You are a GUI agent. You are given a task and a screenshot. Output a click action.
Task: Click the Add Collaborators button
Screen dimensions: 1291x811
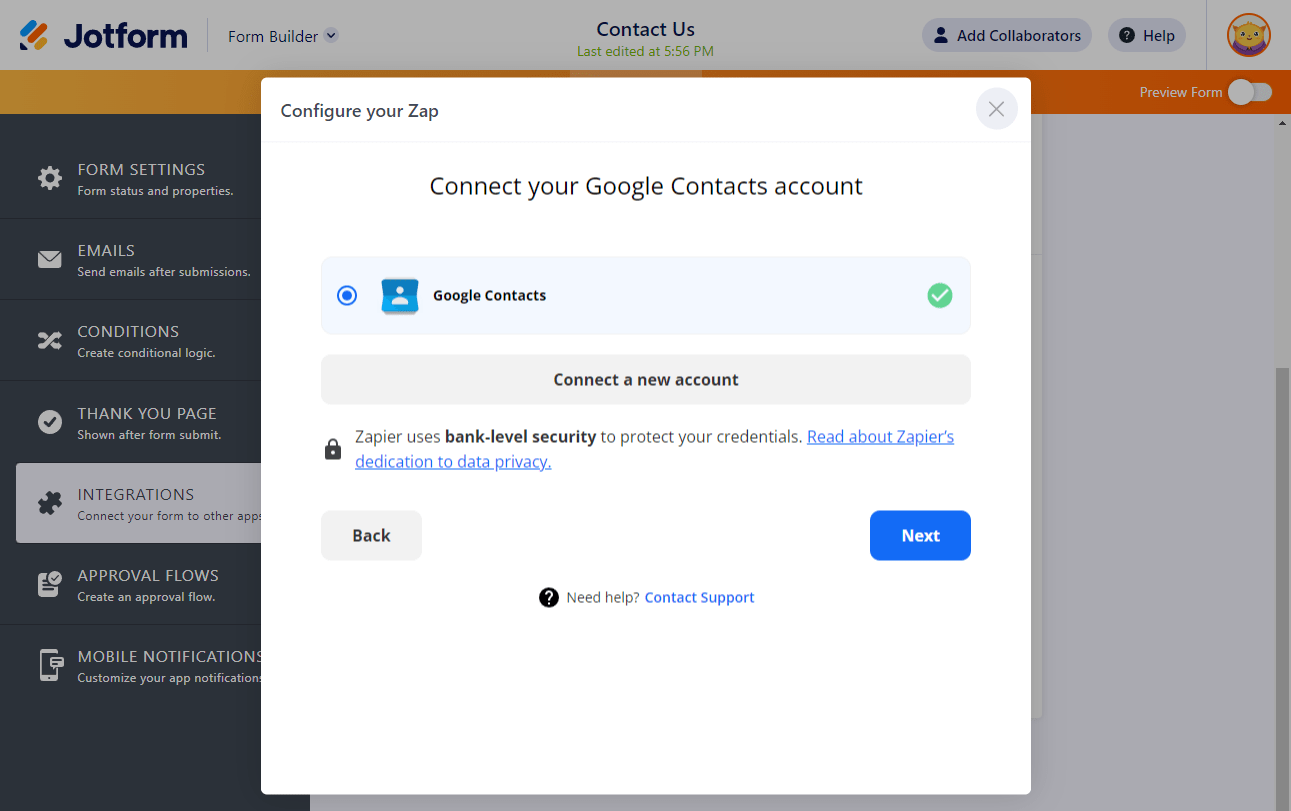pos(1006,36)
